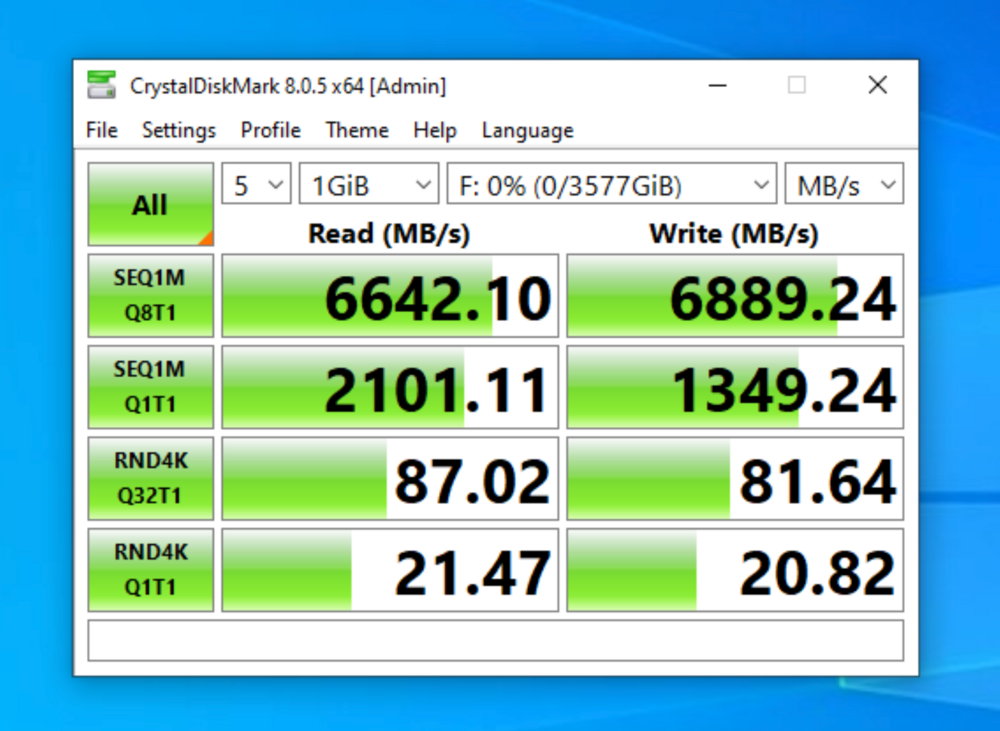Open the File menu
This screenshot has height=731, width=1000.
[102, 130]
